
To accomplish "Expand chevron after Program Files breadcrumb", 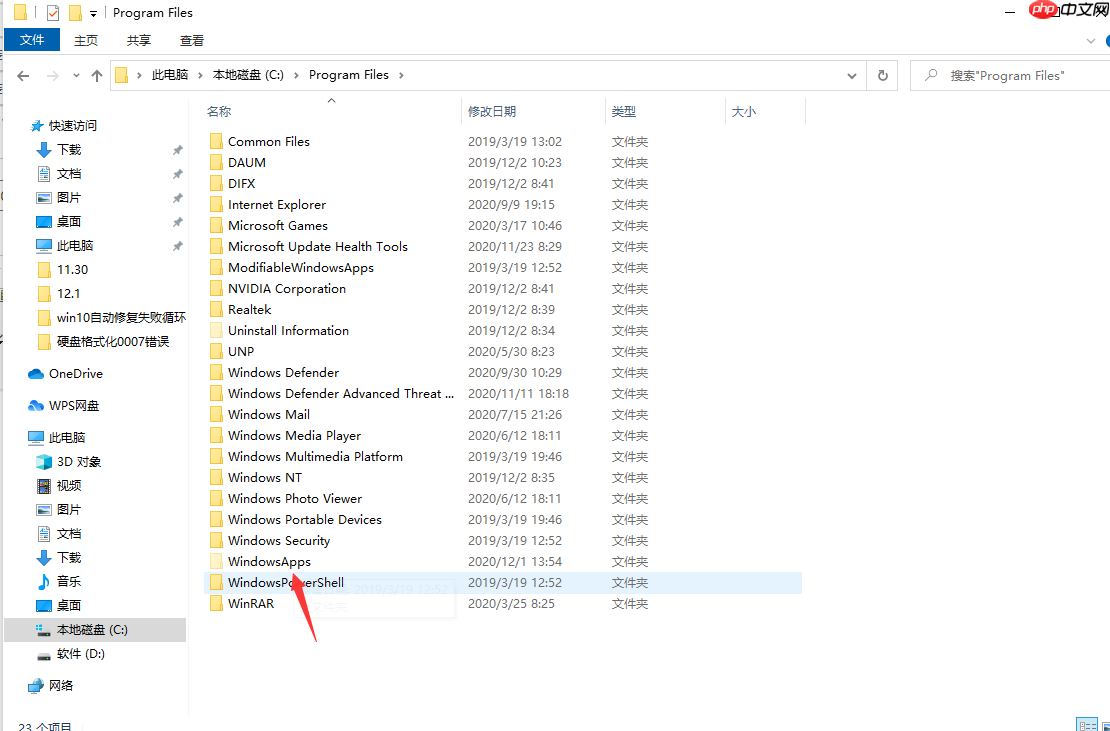I will pyautogui.click(x=401, y=75).
